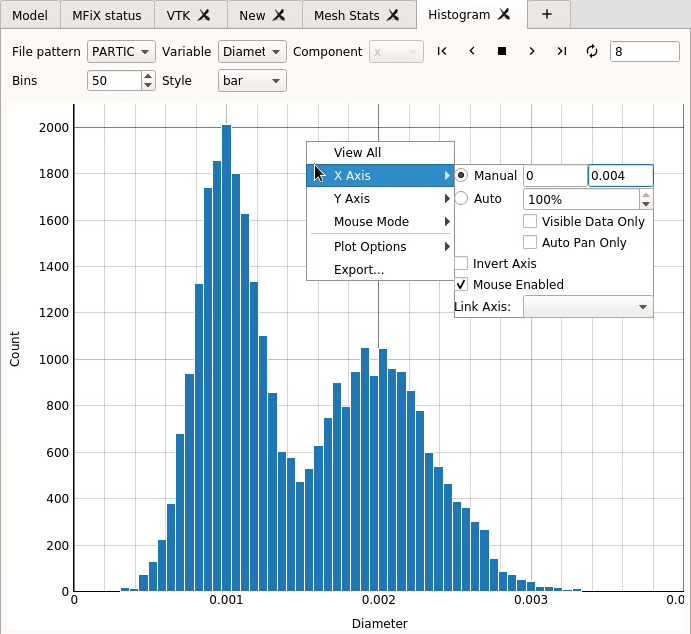Click the manual X axis maximum field
This screenshot has width=691, height=634.
tap(620, 176)
